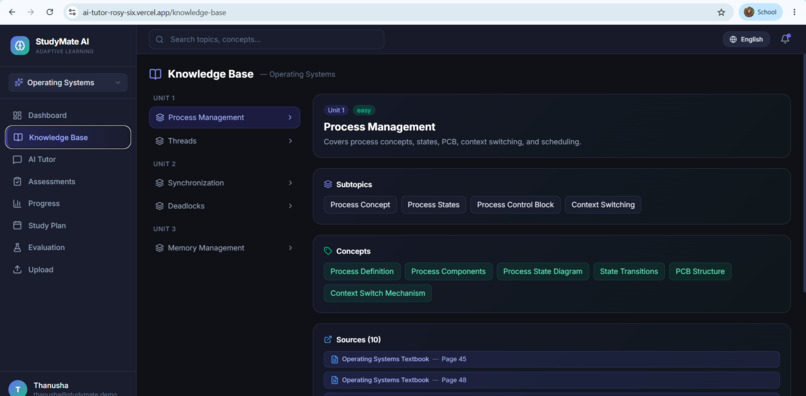Click the AI Tutor chat bubble icon
This screenshot has width=806, height=396.
(17, 159)
